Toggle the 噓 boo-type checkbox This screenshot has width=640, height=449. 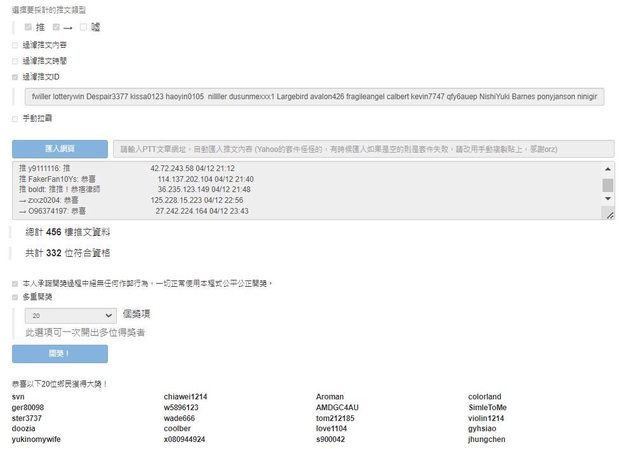[84, 27]
